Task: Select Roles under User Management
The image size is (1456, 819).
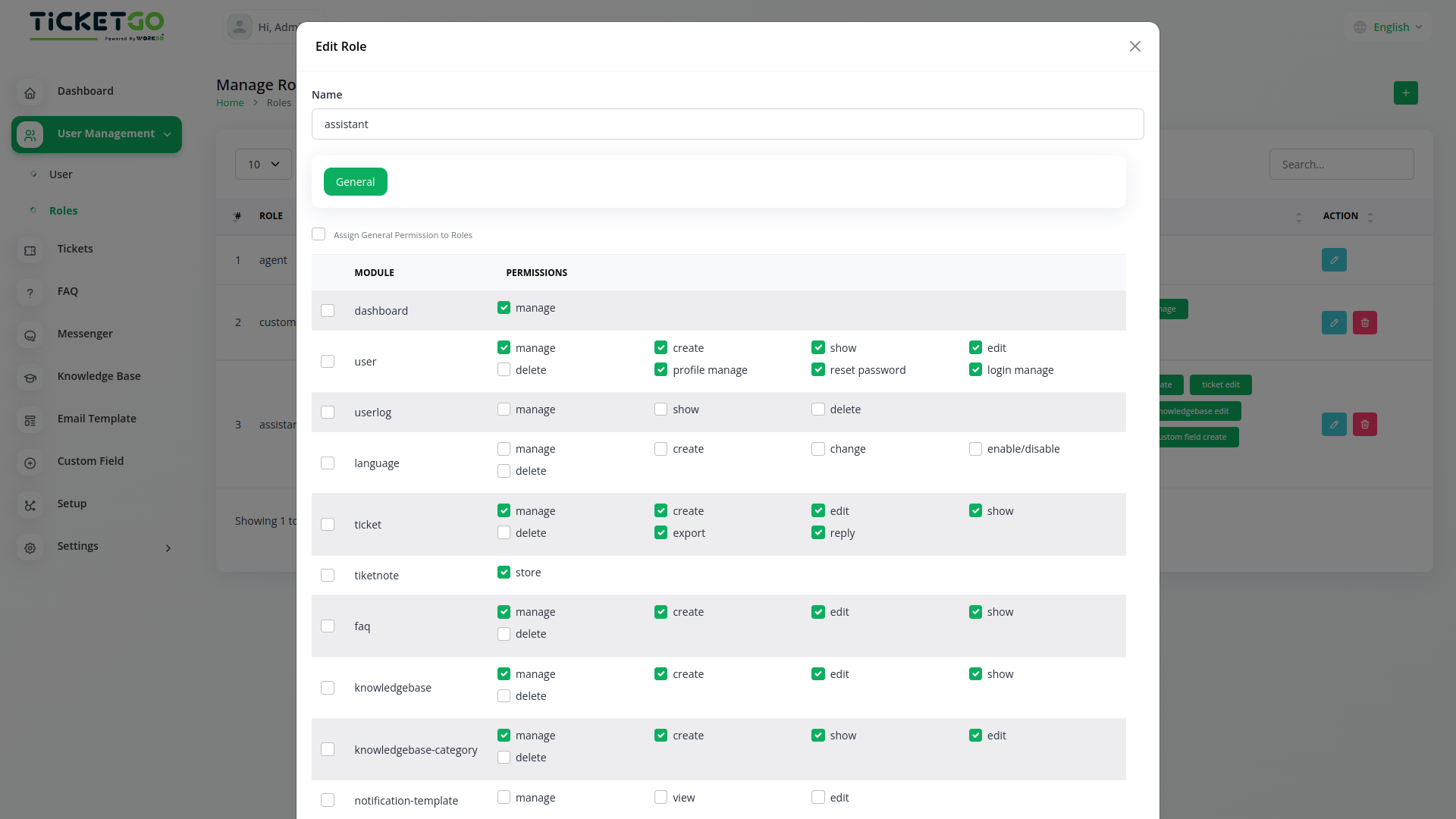Action: pyautogui.click(x=64, y=210)
